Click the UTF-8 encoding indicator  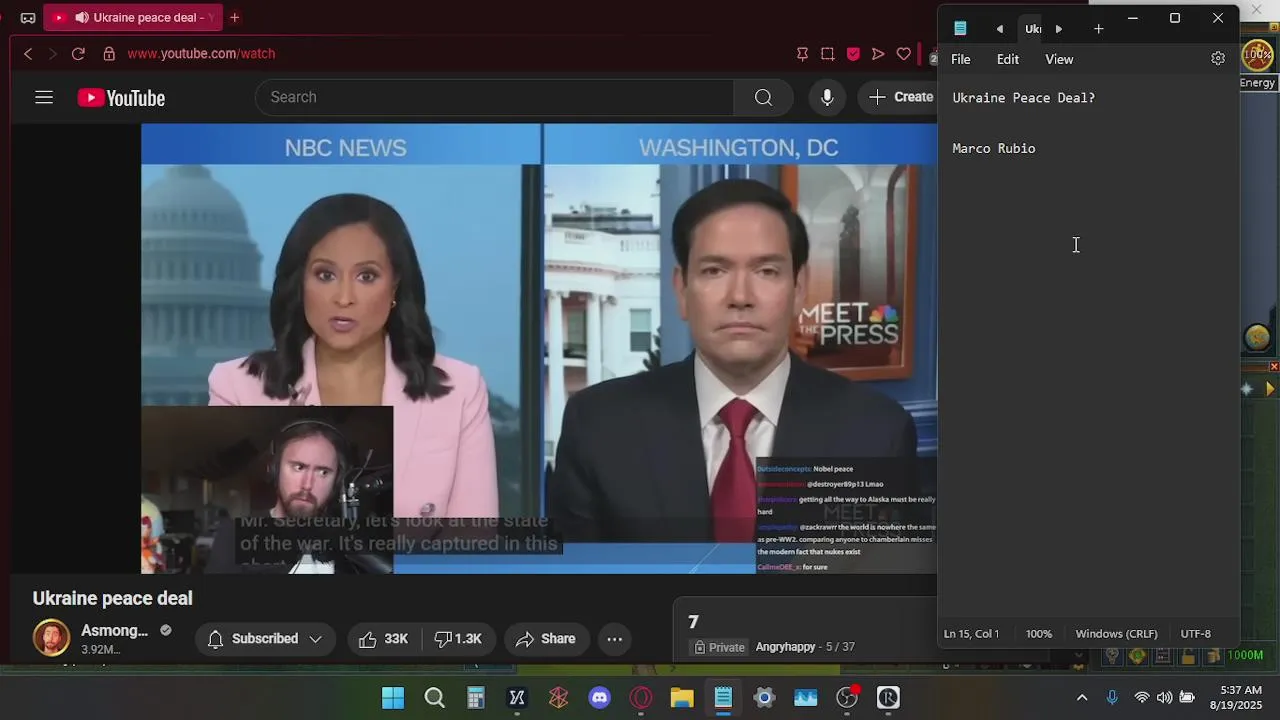point(1195,634)
